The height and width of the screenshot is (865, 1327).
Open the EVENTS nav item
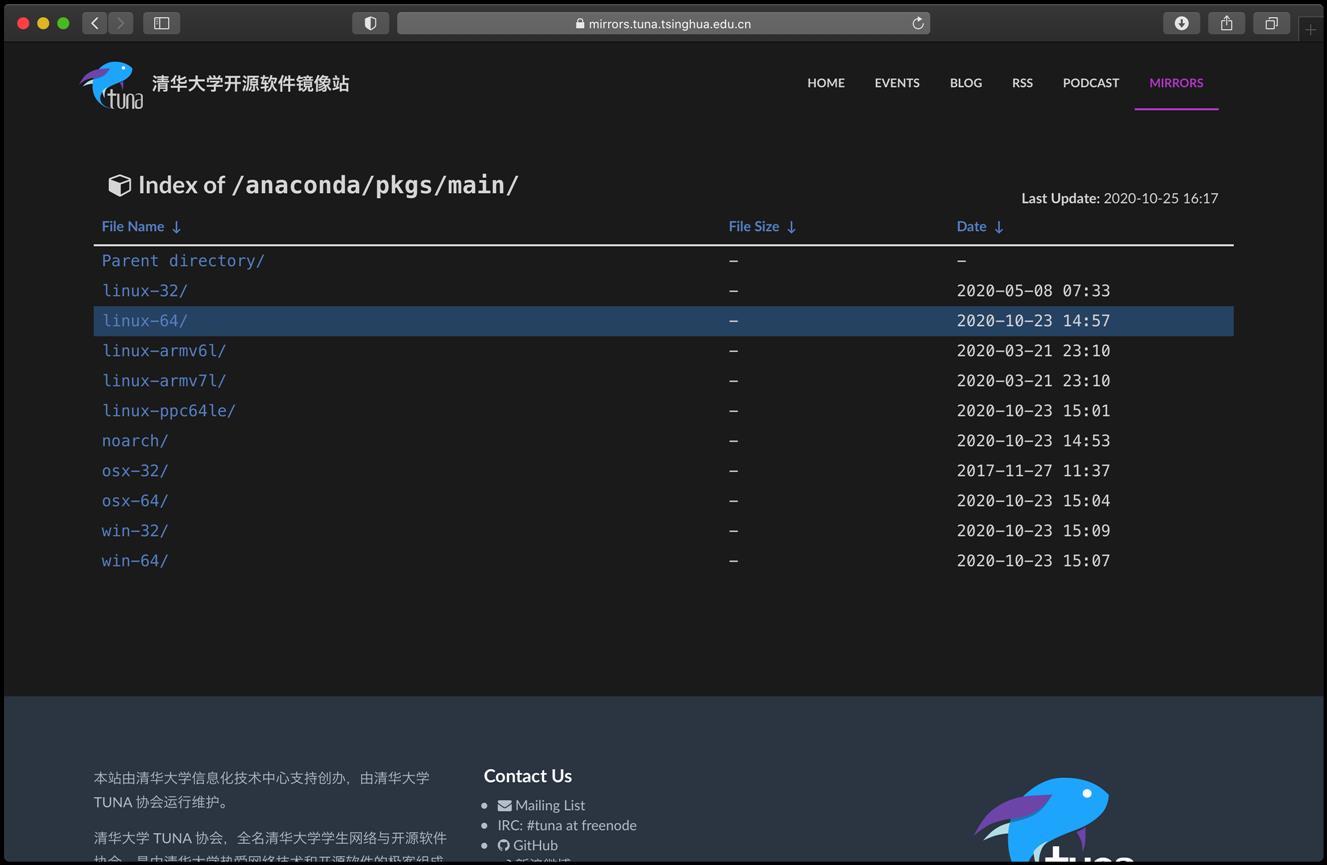pos(897,83)
